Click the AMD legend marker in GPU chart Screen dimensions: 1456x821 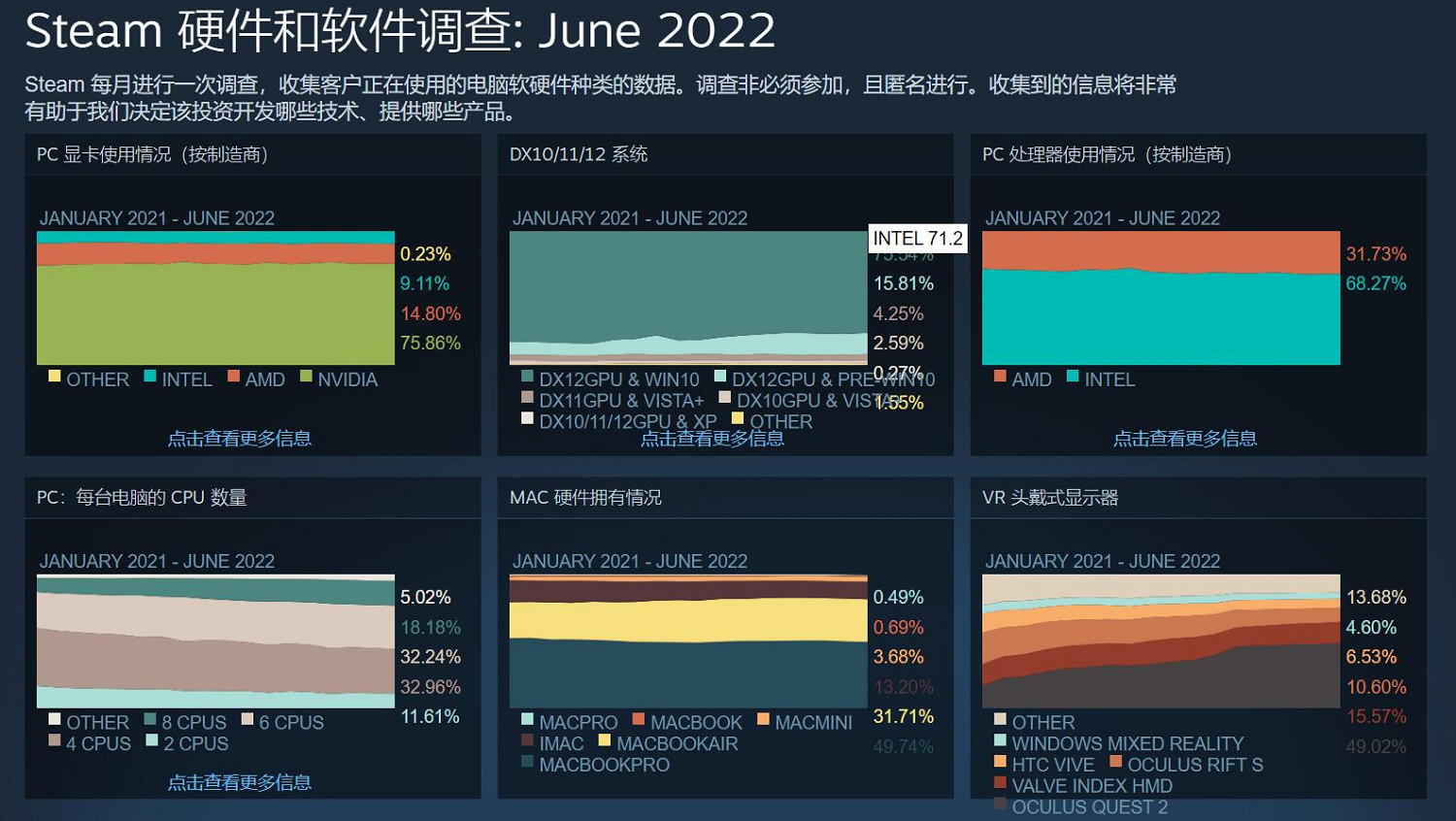(233, 378)
